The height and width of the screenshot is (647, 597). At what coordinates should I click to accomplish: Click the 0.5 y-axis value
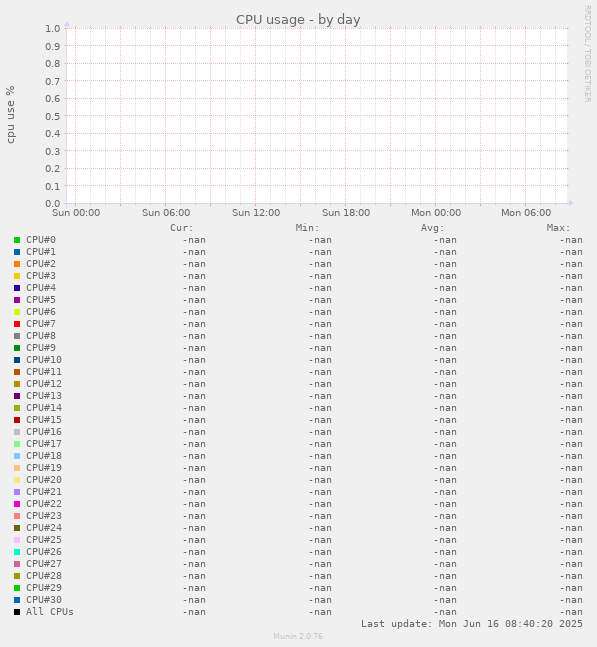[x=53, y=116]
